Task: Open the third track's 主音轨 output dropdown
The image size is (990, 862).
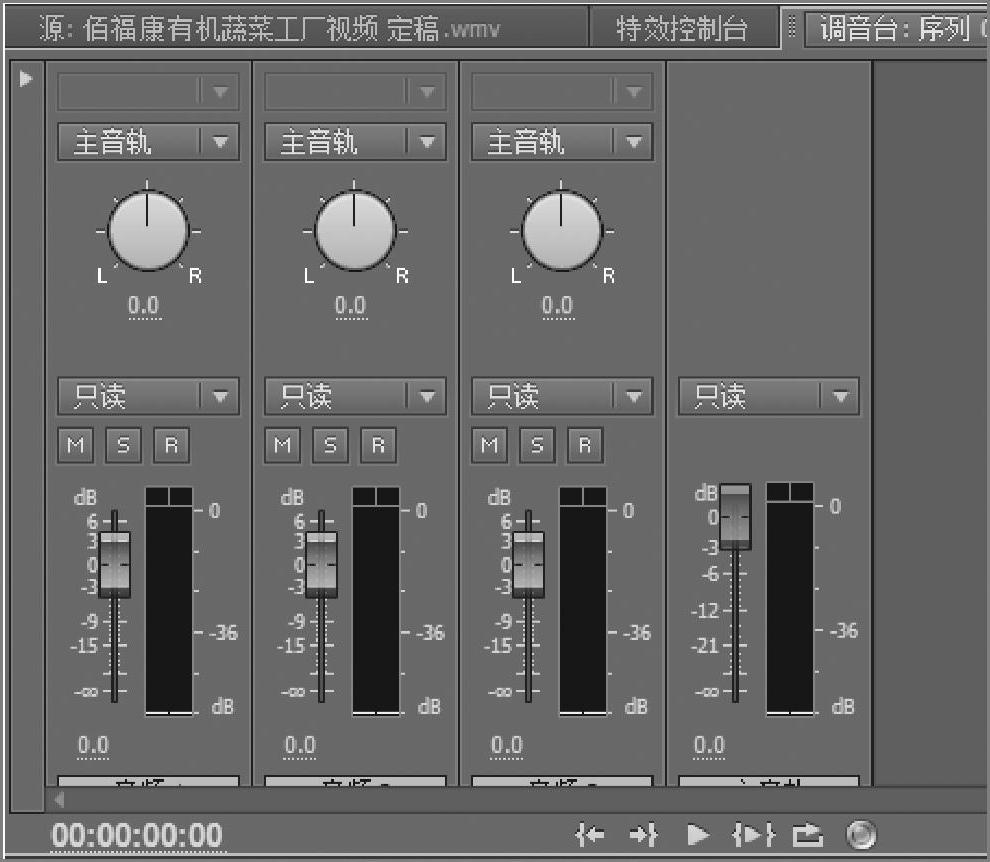Action: 562,142
